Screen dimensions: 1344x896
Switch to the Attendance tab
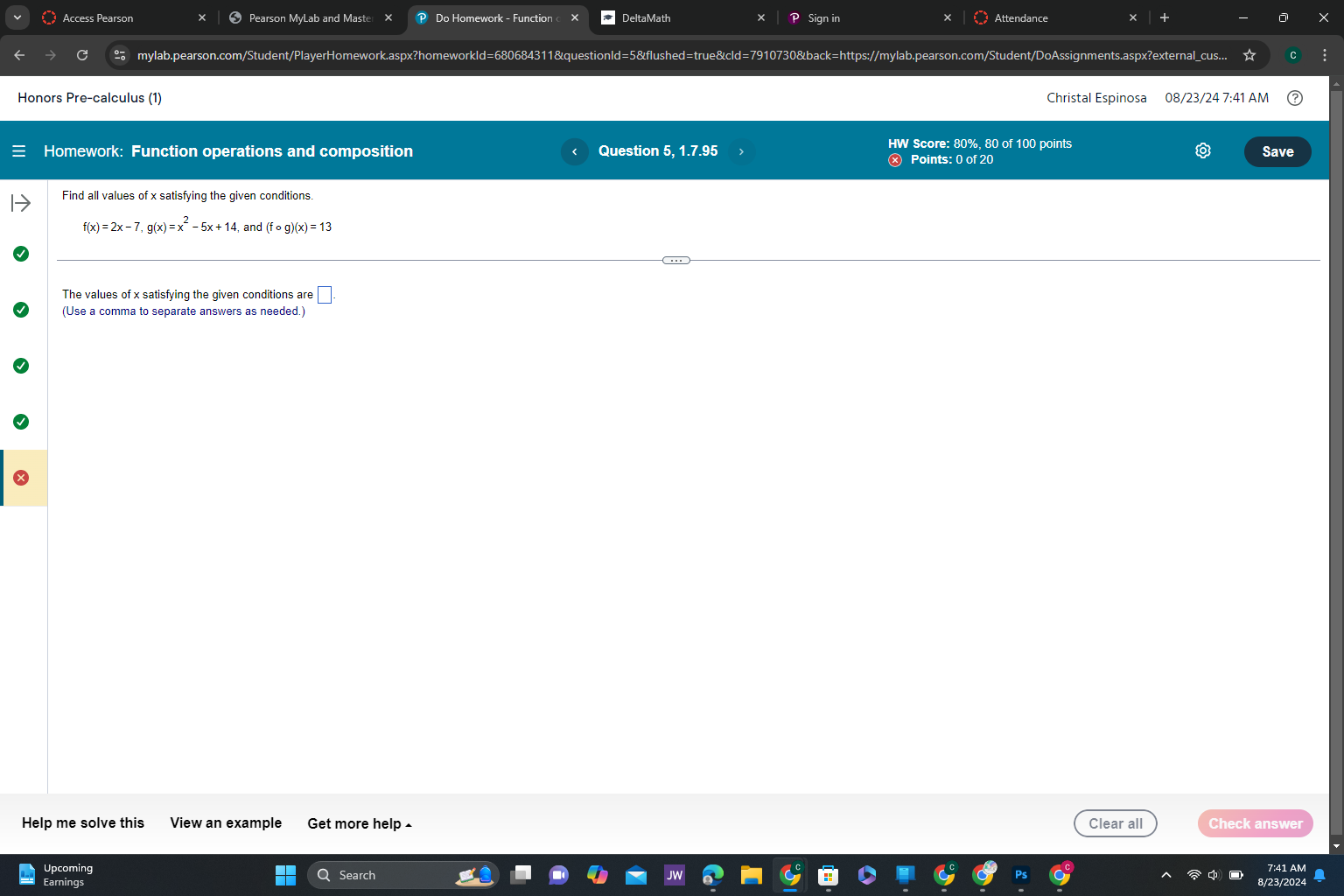[1055, 17]
